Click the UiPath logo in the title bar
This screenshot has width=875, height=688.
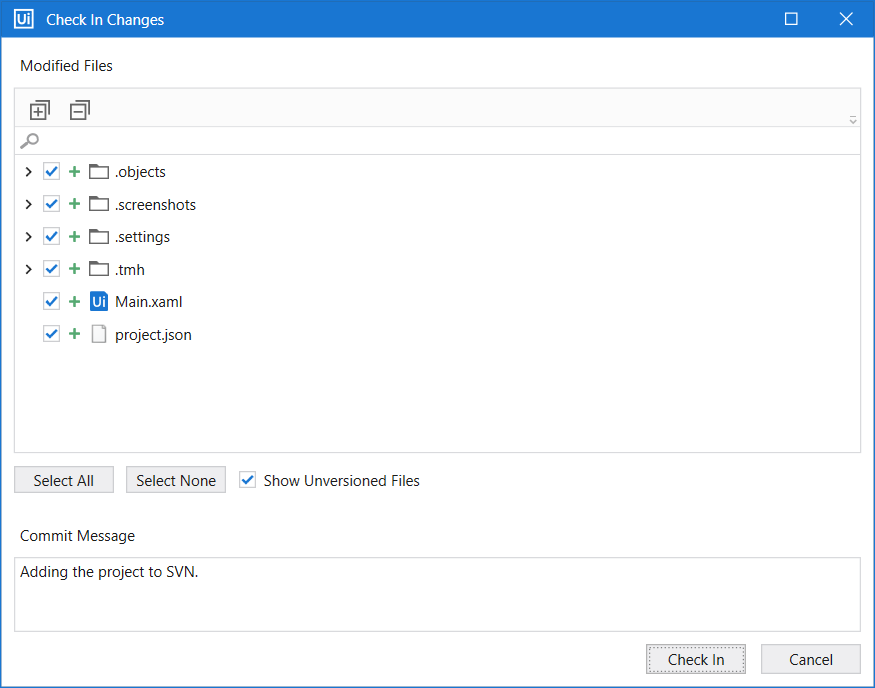pyautogui.click(x=22, y=18)
